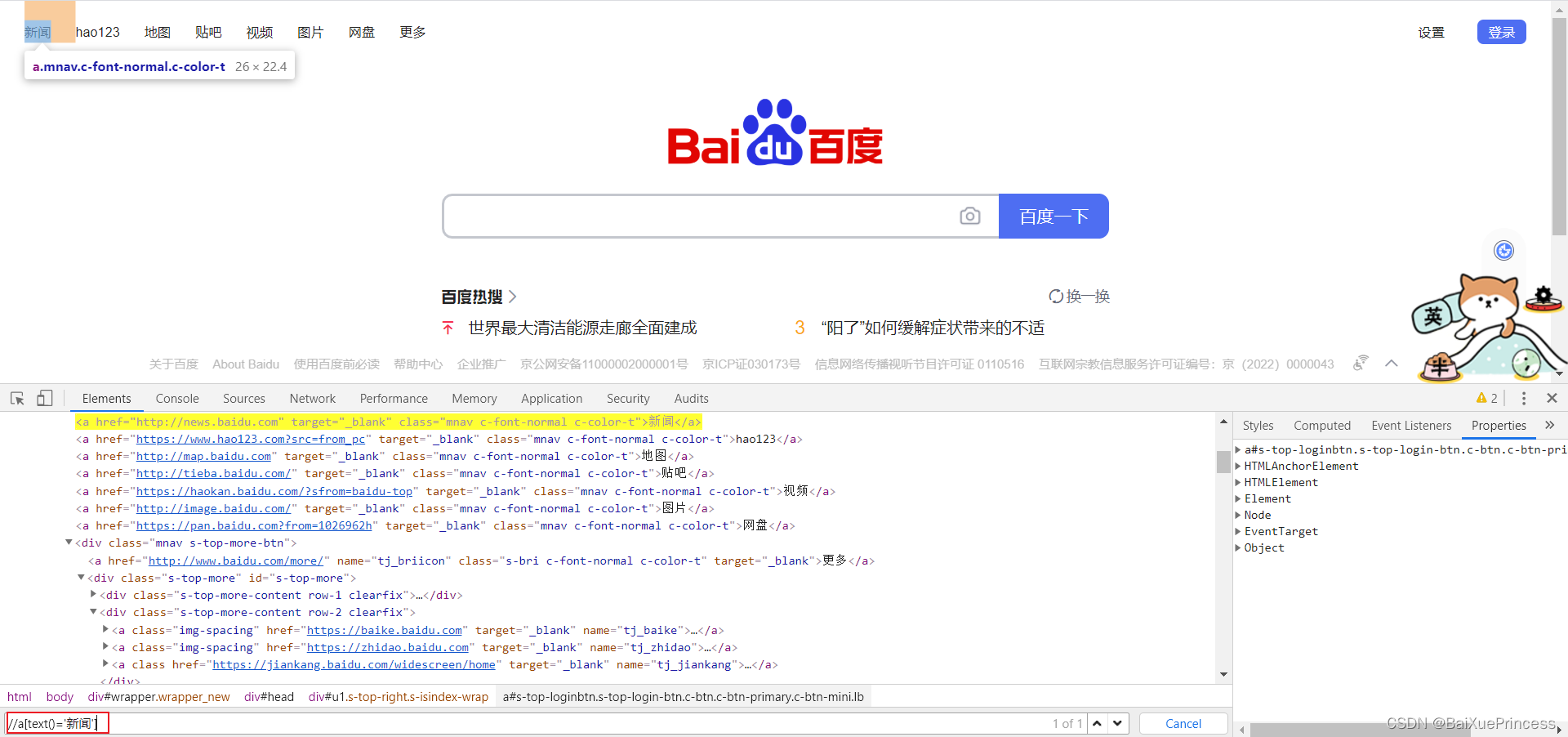Click the shiba mascot sticker
This screenshot has width=1568, height=737.
click(x=1486, y=327)
